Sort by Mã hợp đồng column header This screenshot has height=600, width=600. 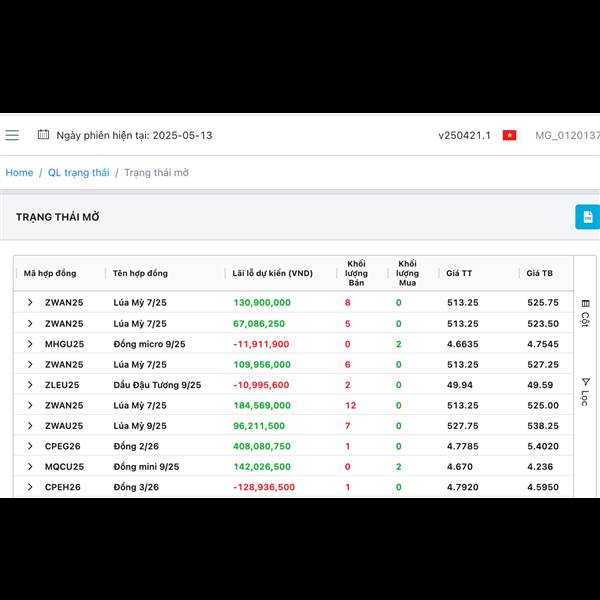tap(50, 273)
